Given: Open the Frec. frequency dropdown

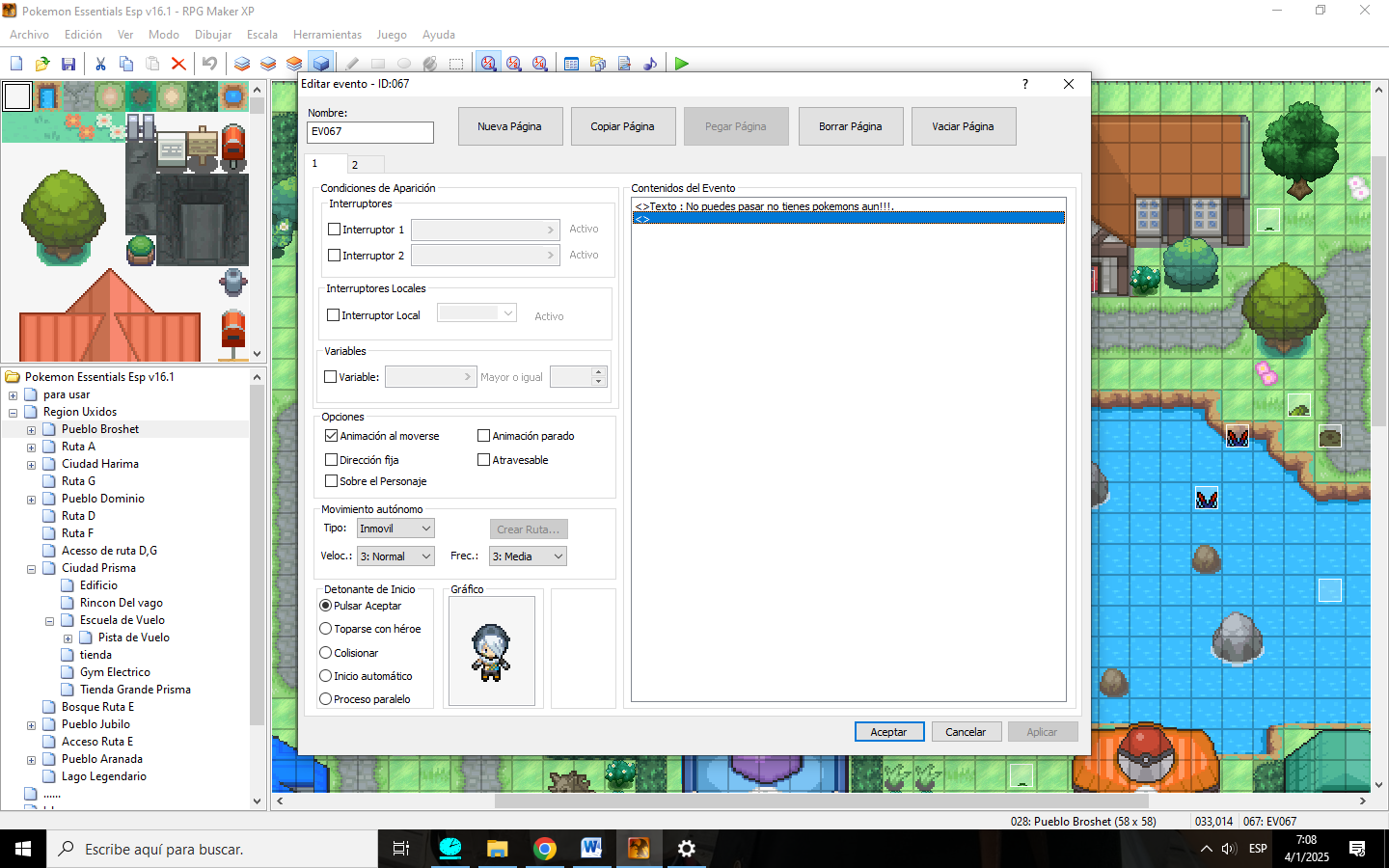Looking at the screenshot, I should point(527,556).
